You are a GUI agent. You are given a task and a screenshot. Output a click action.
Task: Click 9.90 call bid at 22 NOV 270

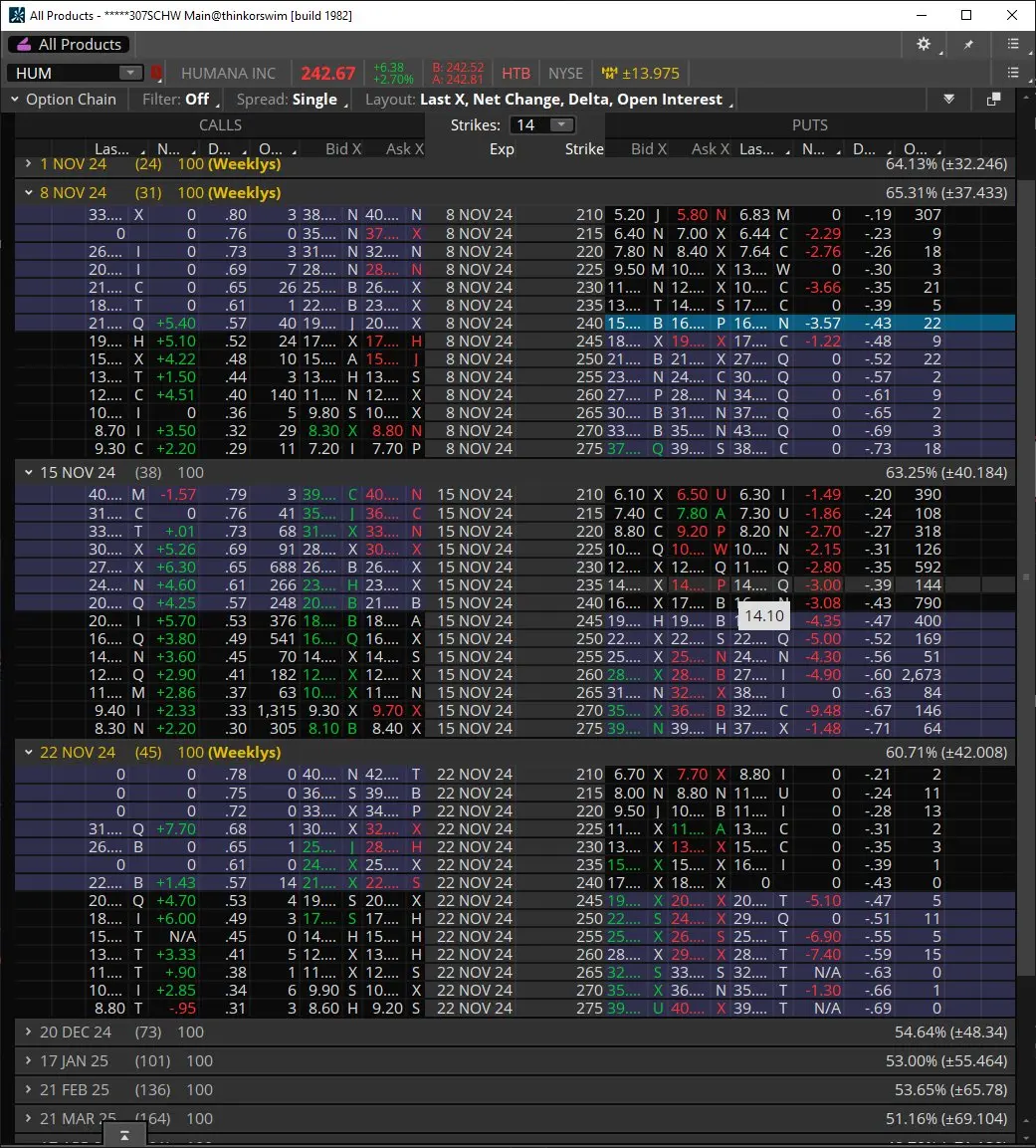pyautogui.click(x=323, y=990)
